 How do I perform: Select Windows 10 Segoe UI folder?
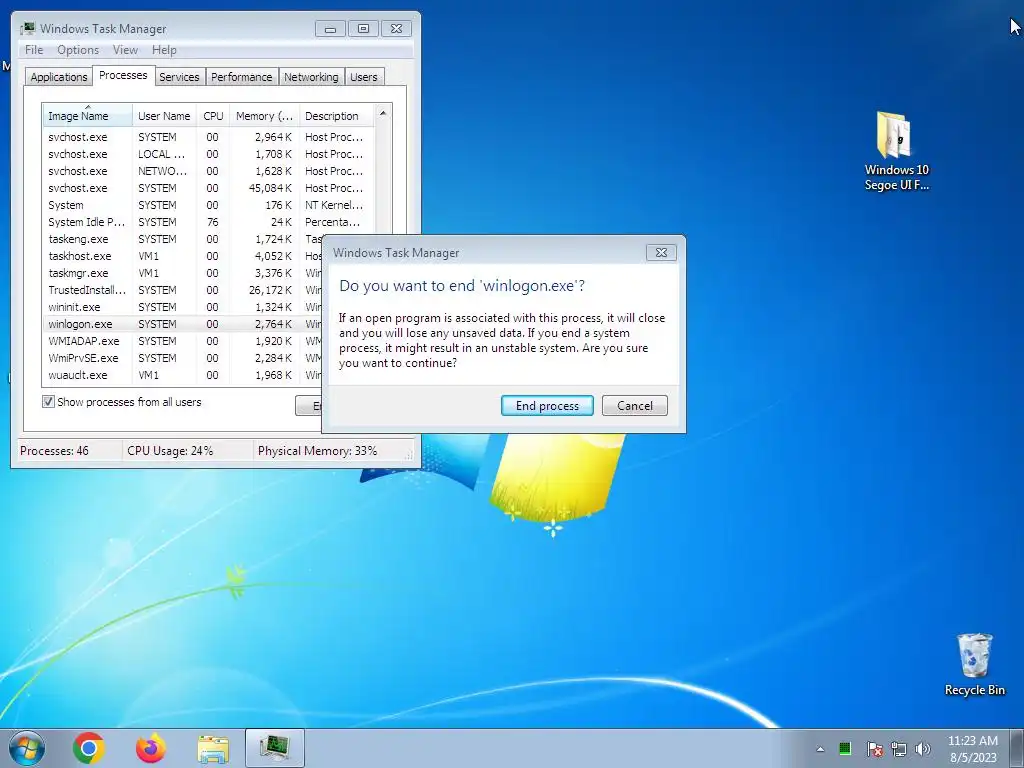pyautogui.click(x=896, y=151)
